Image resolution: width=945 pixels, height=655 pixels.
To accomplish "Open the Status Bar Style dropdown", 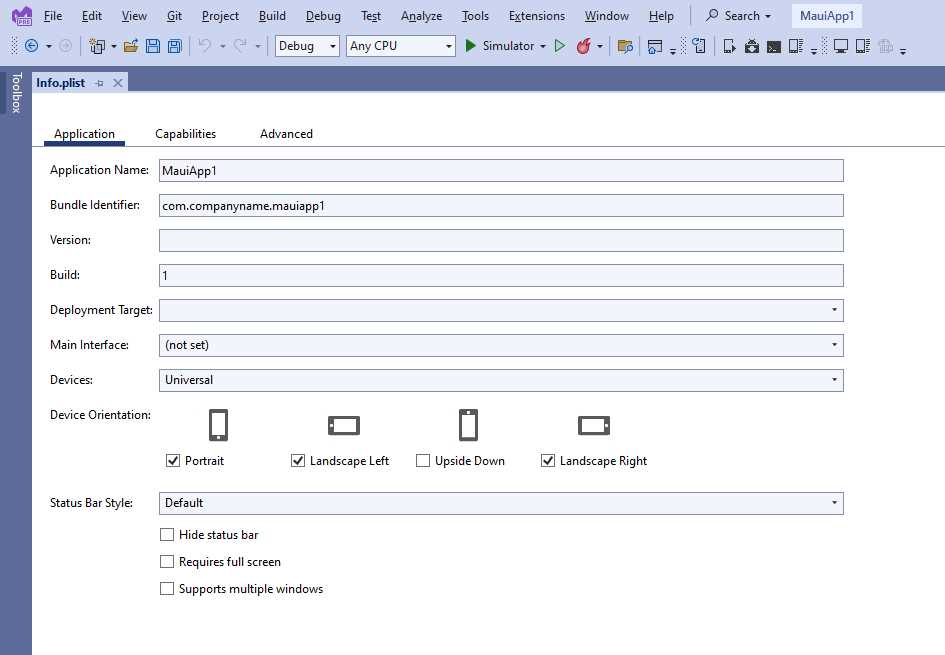I will tap(834, 503).
